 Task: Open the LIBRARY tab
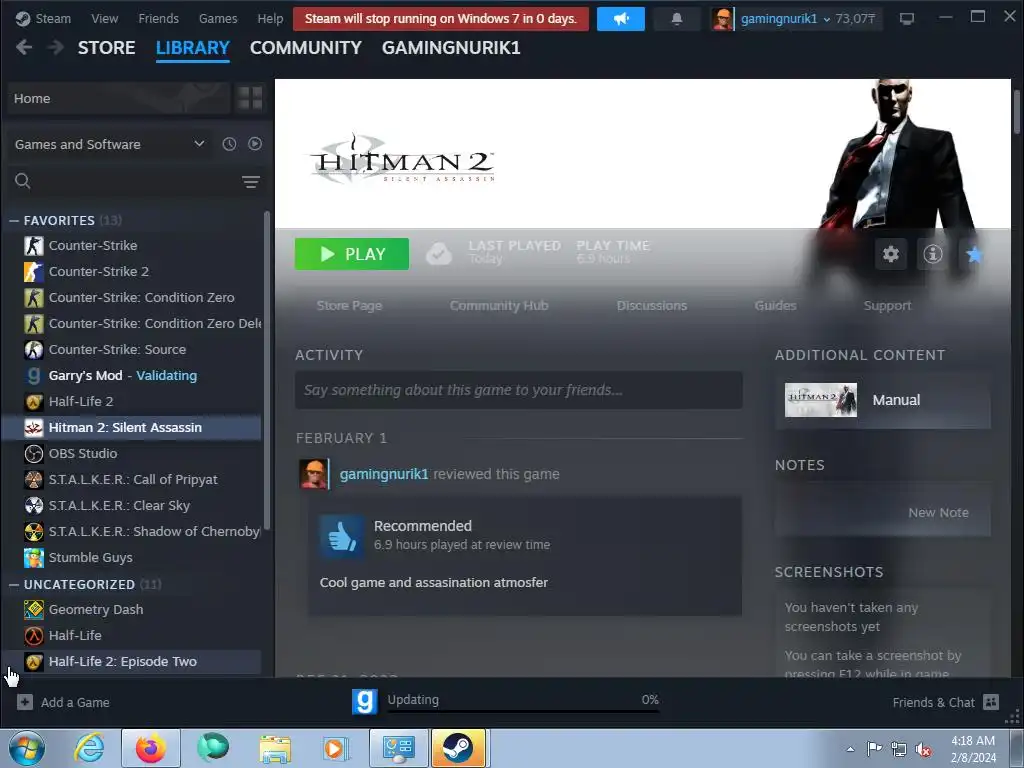tap(193, 48)
